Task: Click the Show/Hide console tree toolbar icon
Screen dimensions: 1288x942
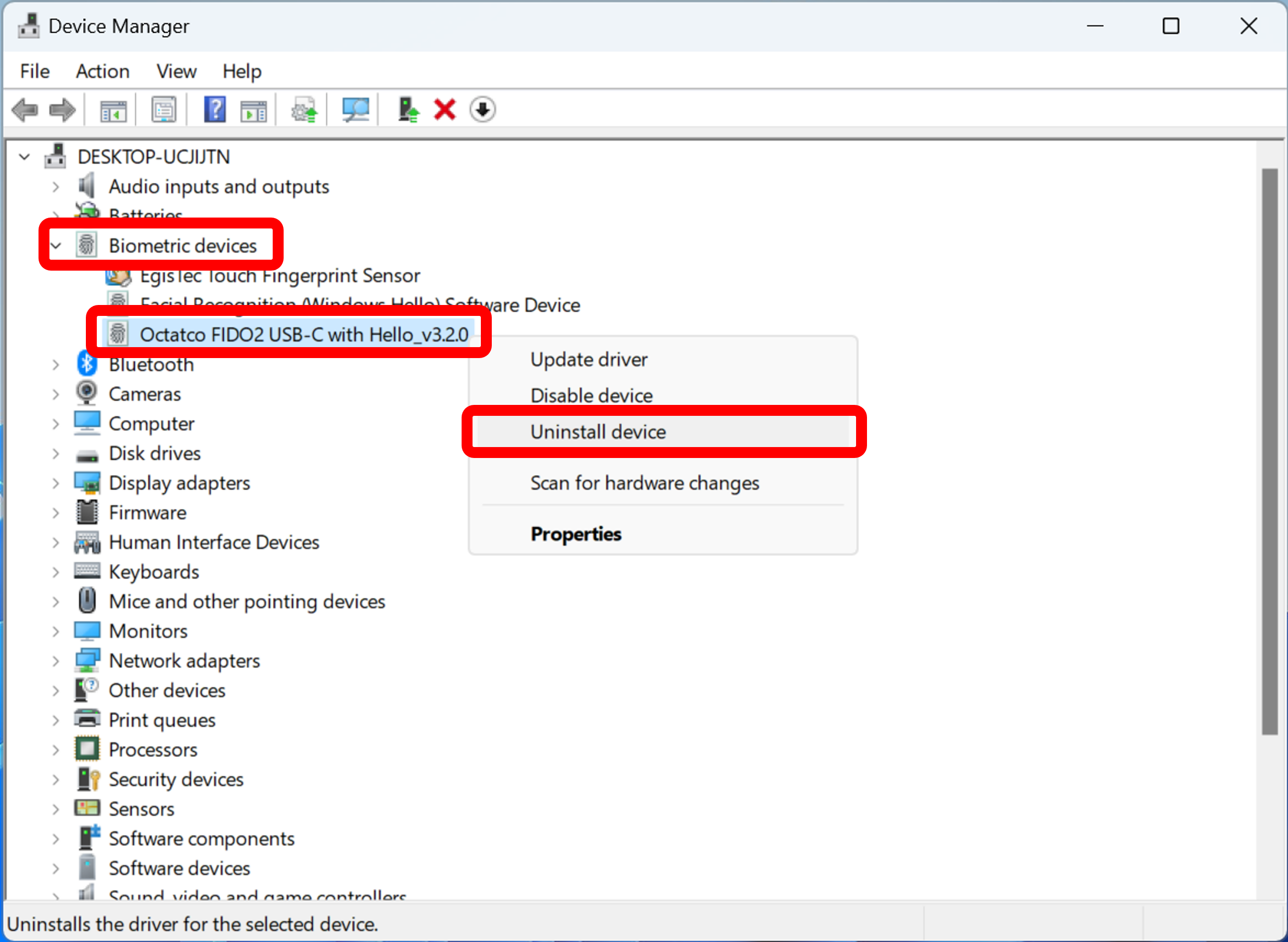Action: click(x=113, y=109)
